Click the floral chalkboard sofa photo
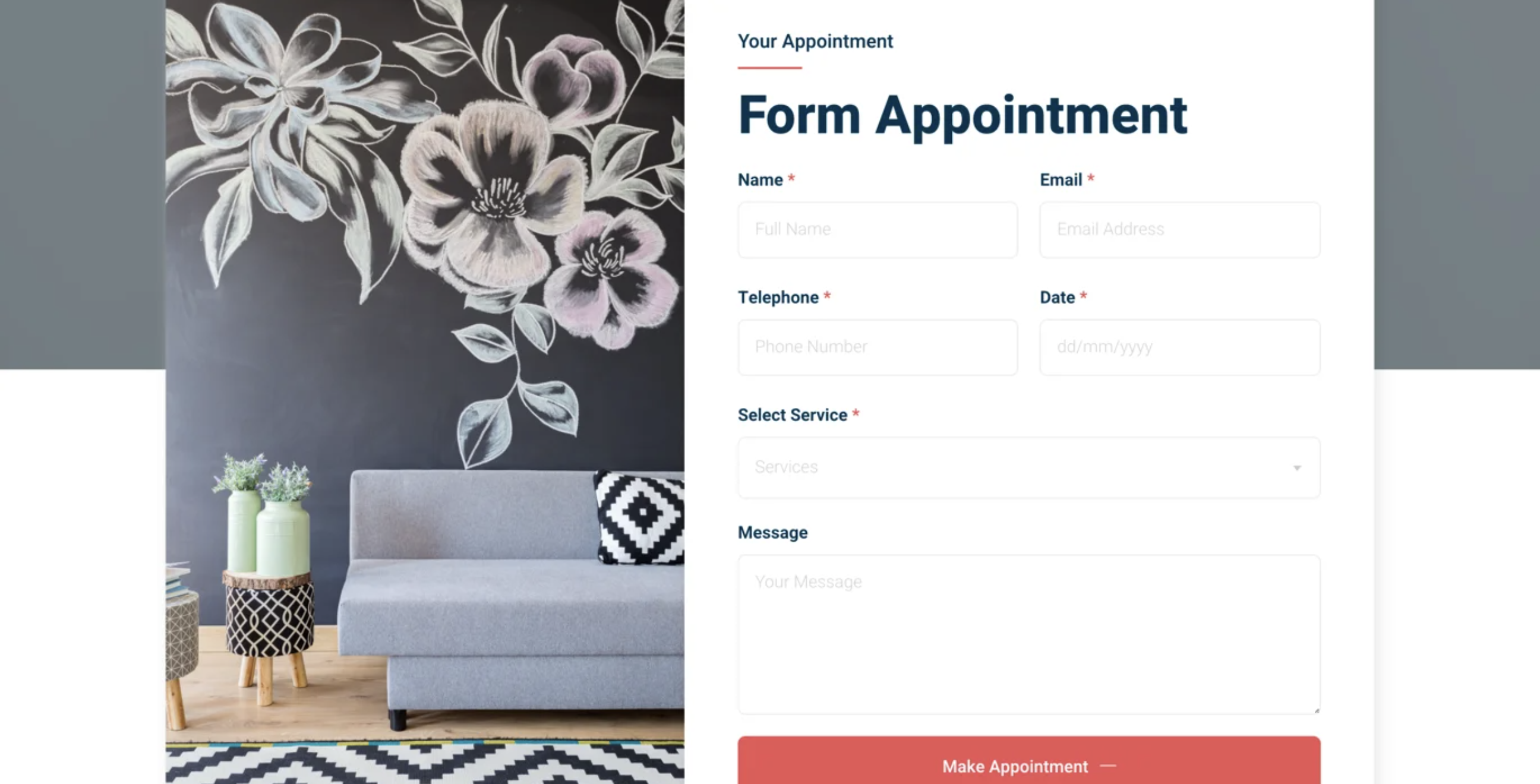This screenshot has height=784, width=1540. pos(425,392)
